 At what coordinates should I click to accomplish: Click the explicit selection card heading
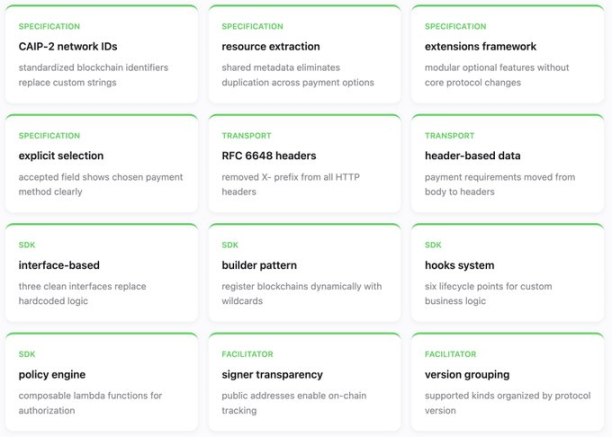pyautogui.click(x=61, y=156)
